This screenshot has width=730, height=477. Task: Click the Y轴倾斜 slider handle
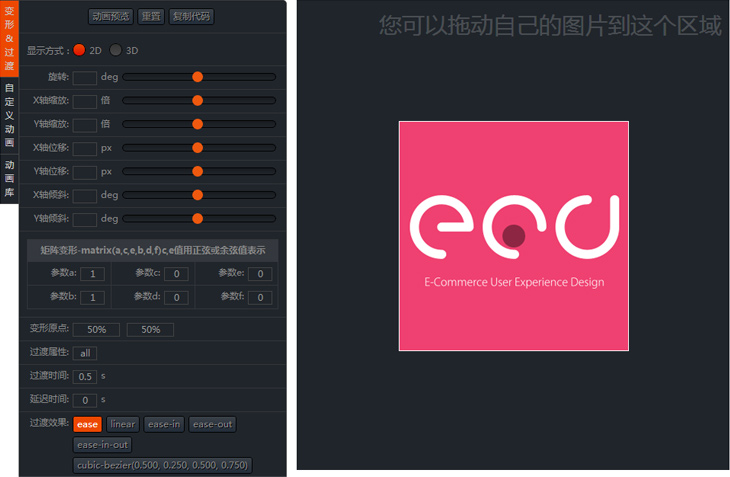197,219
